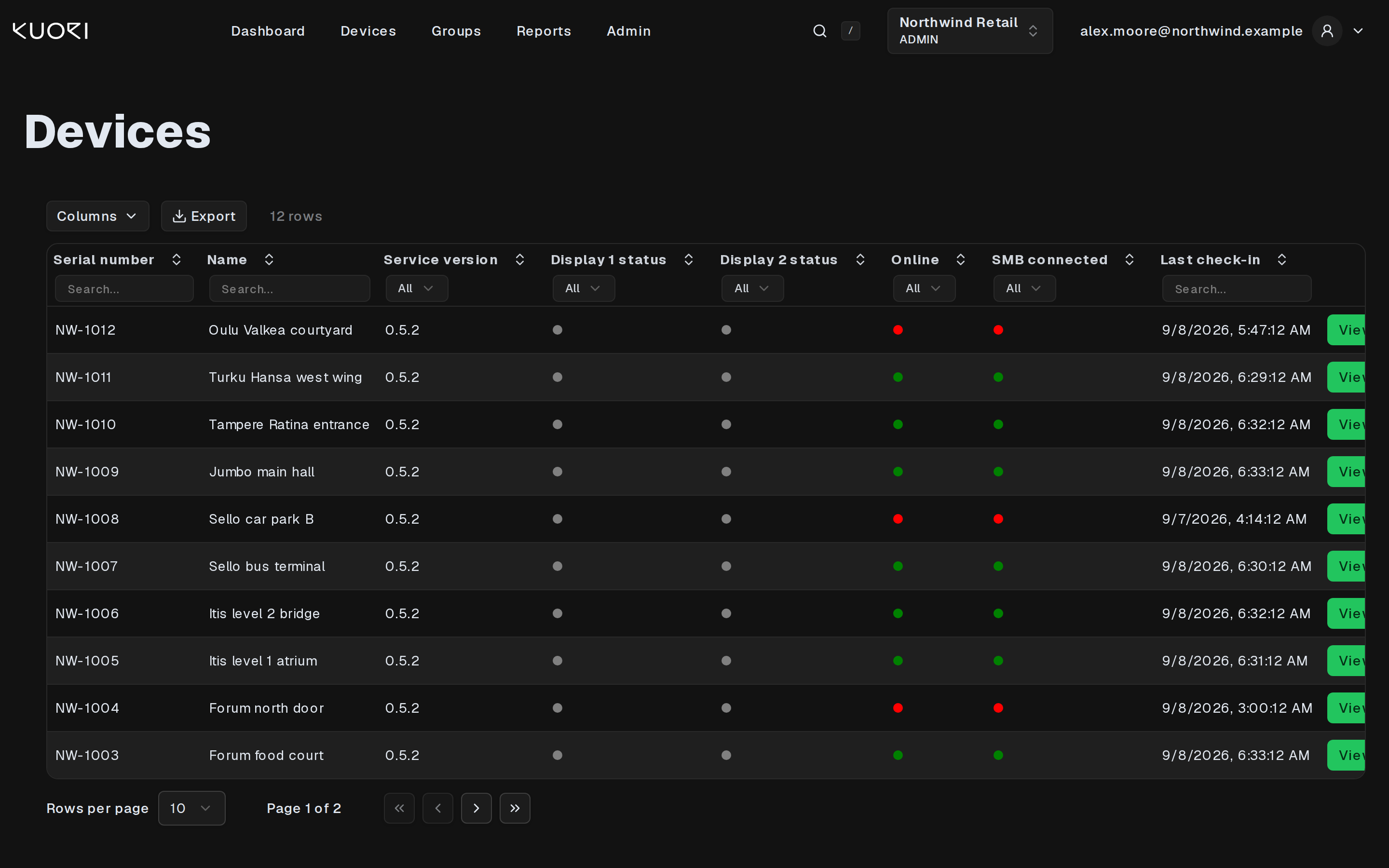View device NW-1003 Forum food court
The image size is (1389, 868).
tap(1347, 755)
